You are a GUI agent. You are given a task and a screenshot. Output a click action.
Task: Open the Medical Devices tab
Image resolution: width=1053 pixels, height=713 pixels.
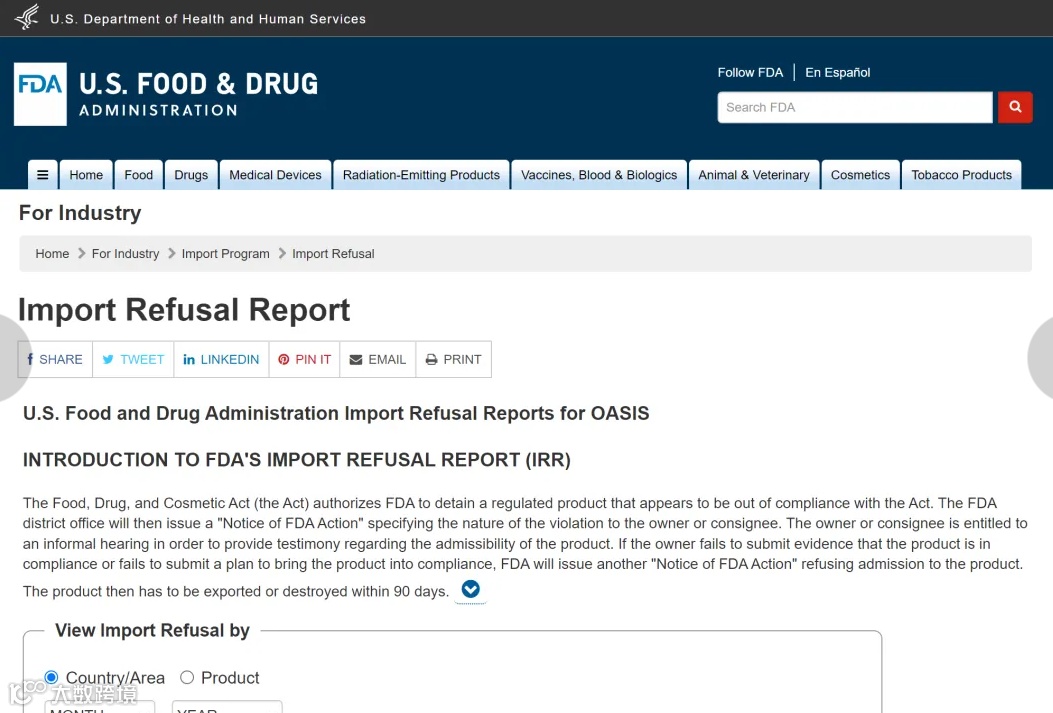275,175
